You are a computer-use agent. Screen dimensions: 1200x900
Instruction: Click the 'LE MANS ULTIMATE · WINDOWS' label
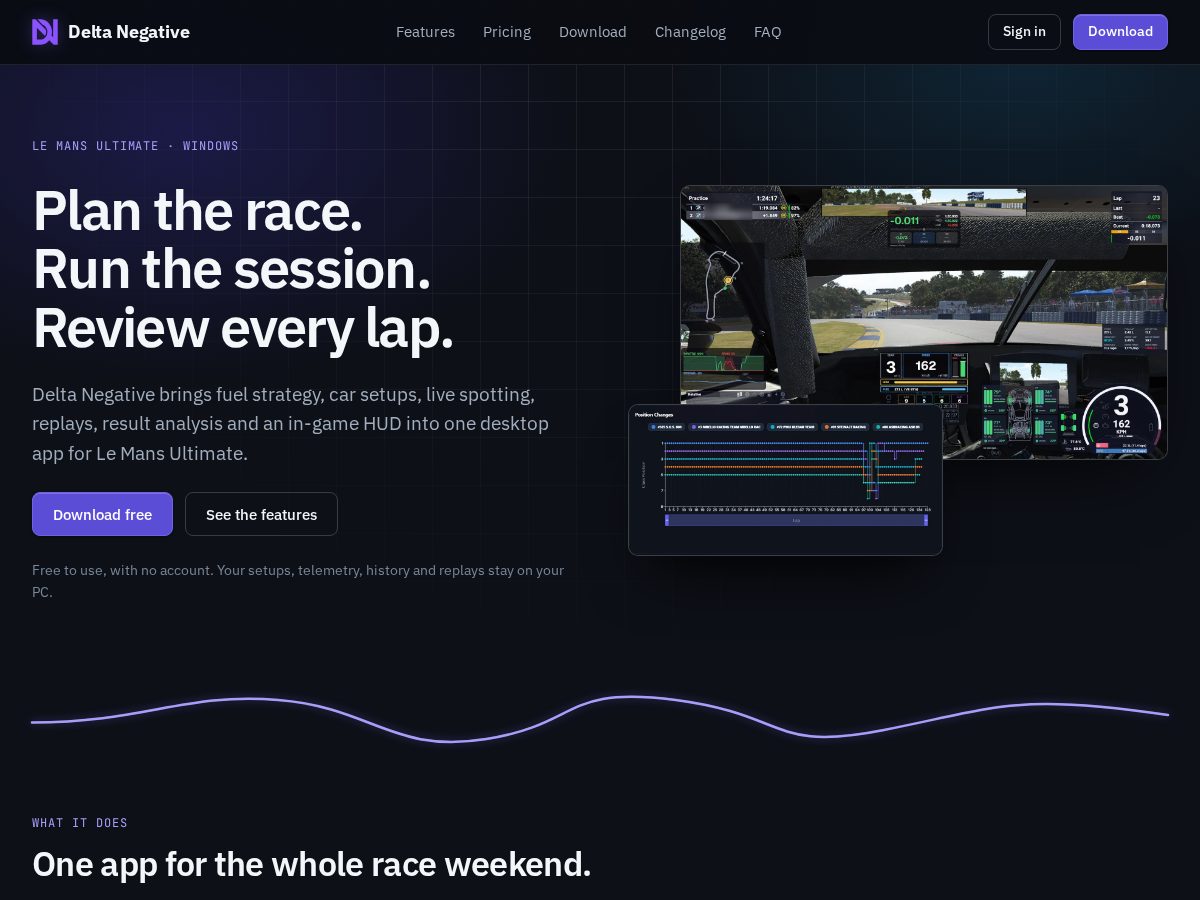(x=135, y=146)
